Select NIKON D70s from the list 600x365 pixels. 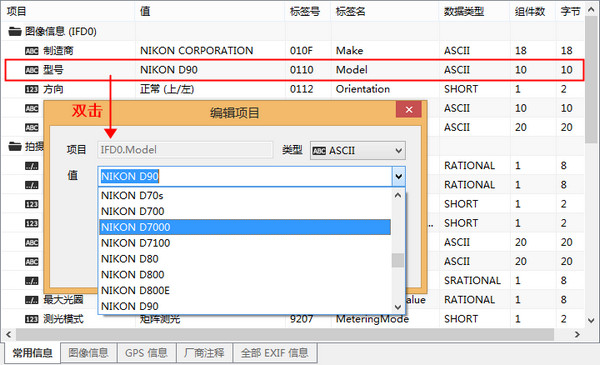pyautogui.click(x=245, y=196)
